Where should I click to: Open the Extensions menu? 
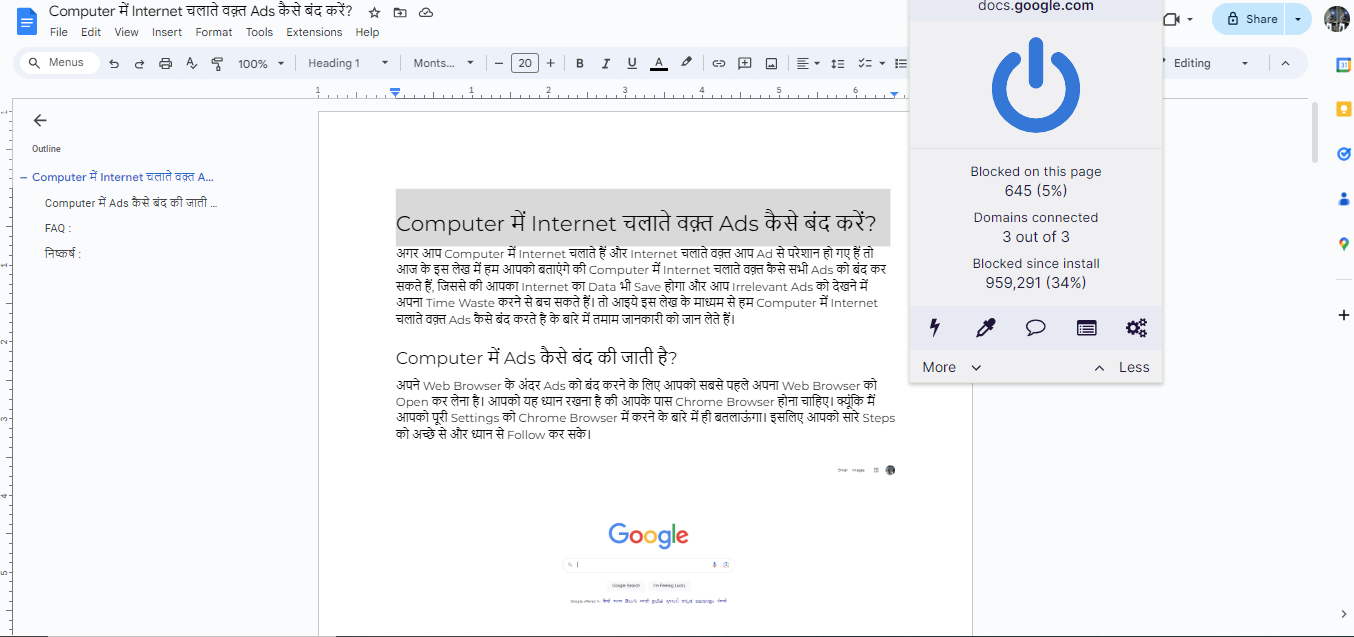pyautogui.click(x=314, y=32)
